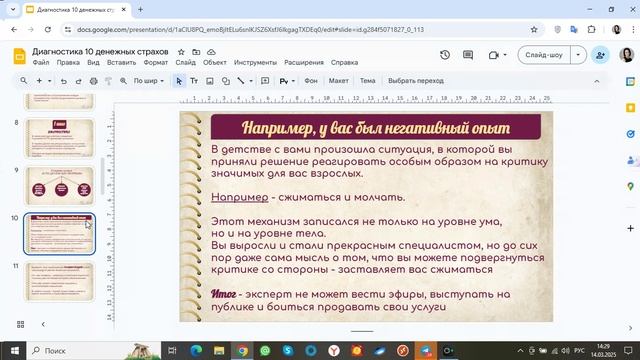The height and width of the screenshot is (360, 640).
Task: Click the share people button
Action: tap(600, 55)
